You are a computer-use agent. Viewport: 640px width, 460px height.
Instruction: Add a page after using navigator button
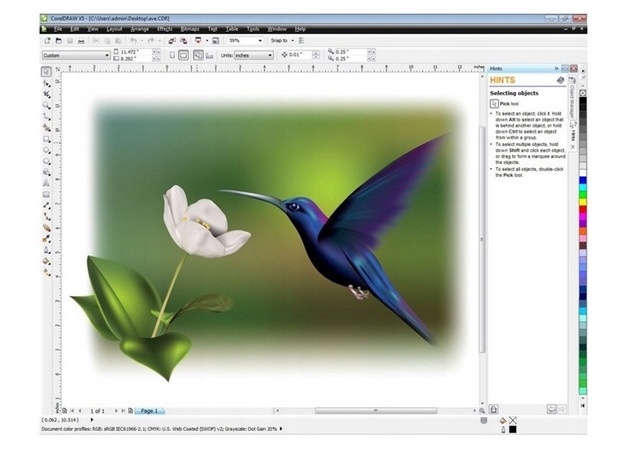click(x=130, y=411)
